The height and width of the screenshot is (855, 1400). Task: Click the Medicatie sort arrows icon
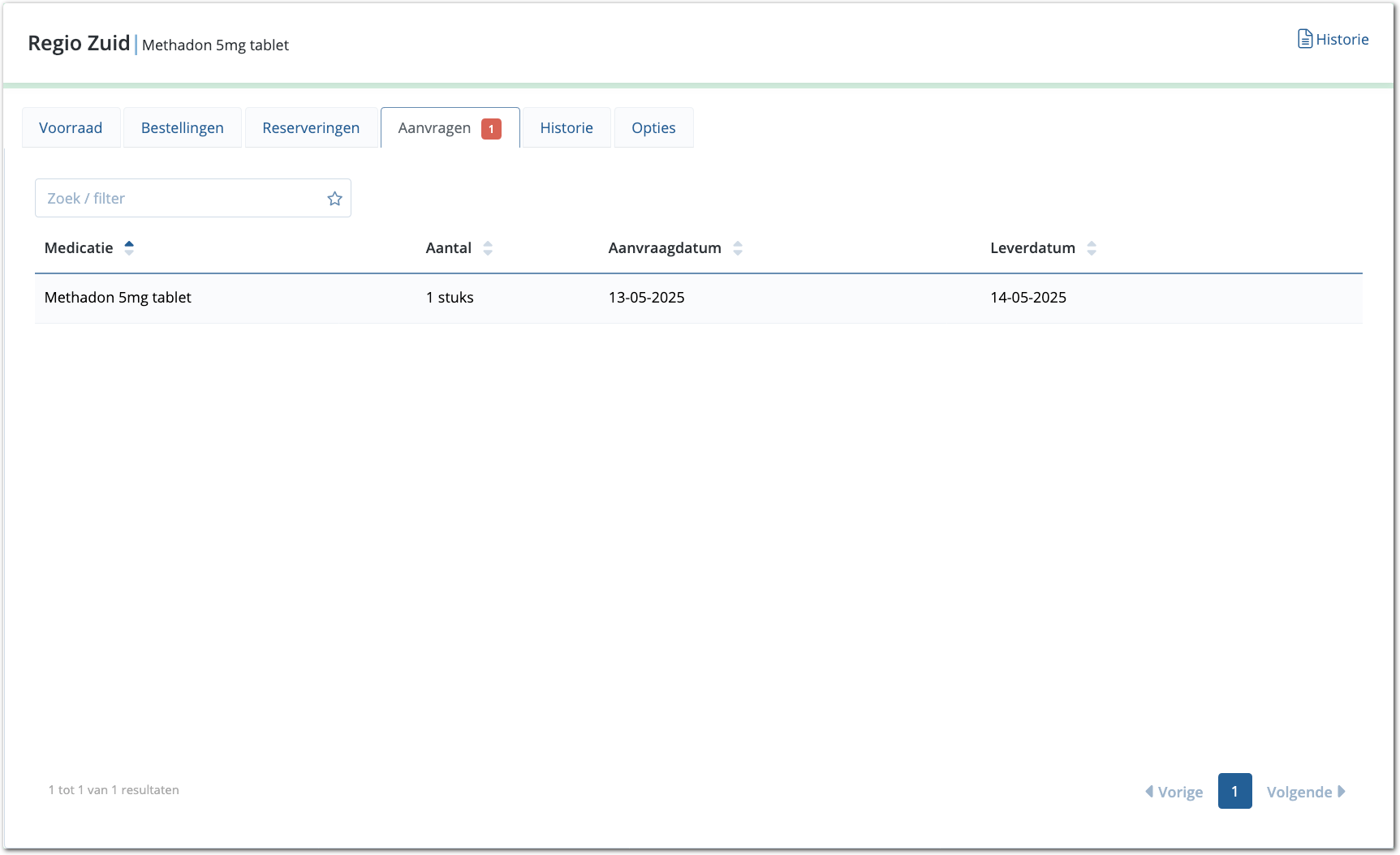click(129, 248)
